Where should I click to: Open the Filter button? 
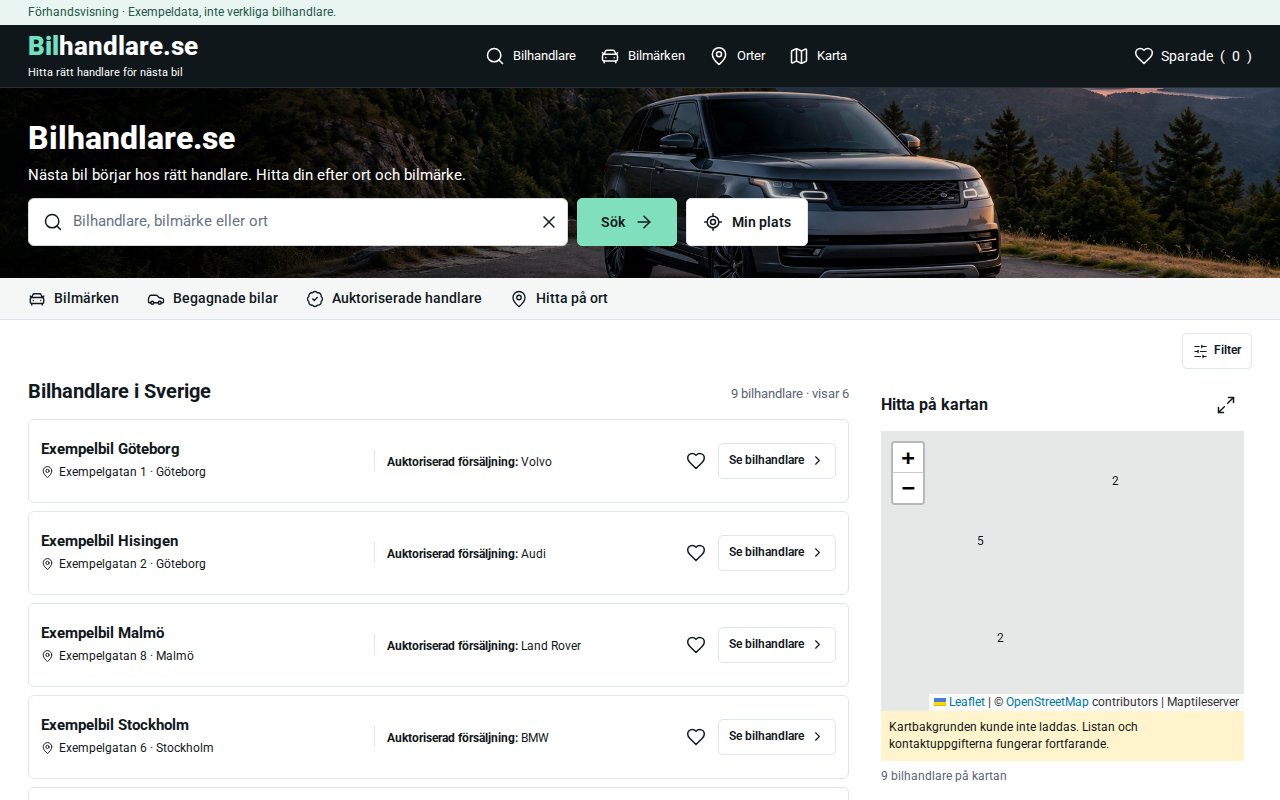coord(1217,351)
